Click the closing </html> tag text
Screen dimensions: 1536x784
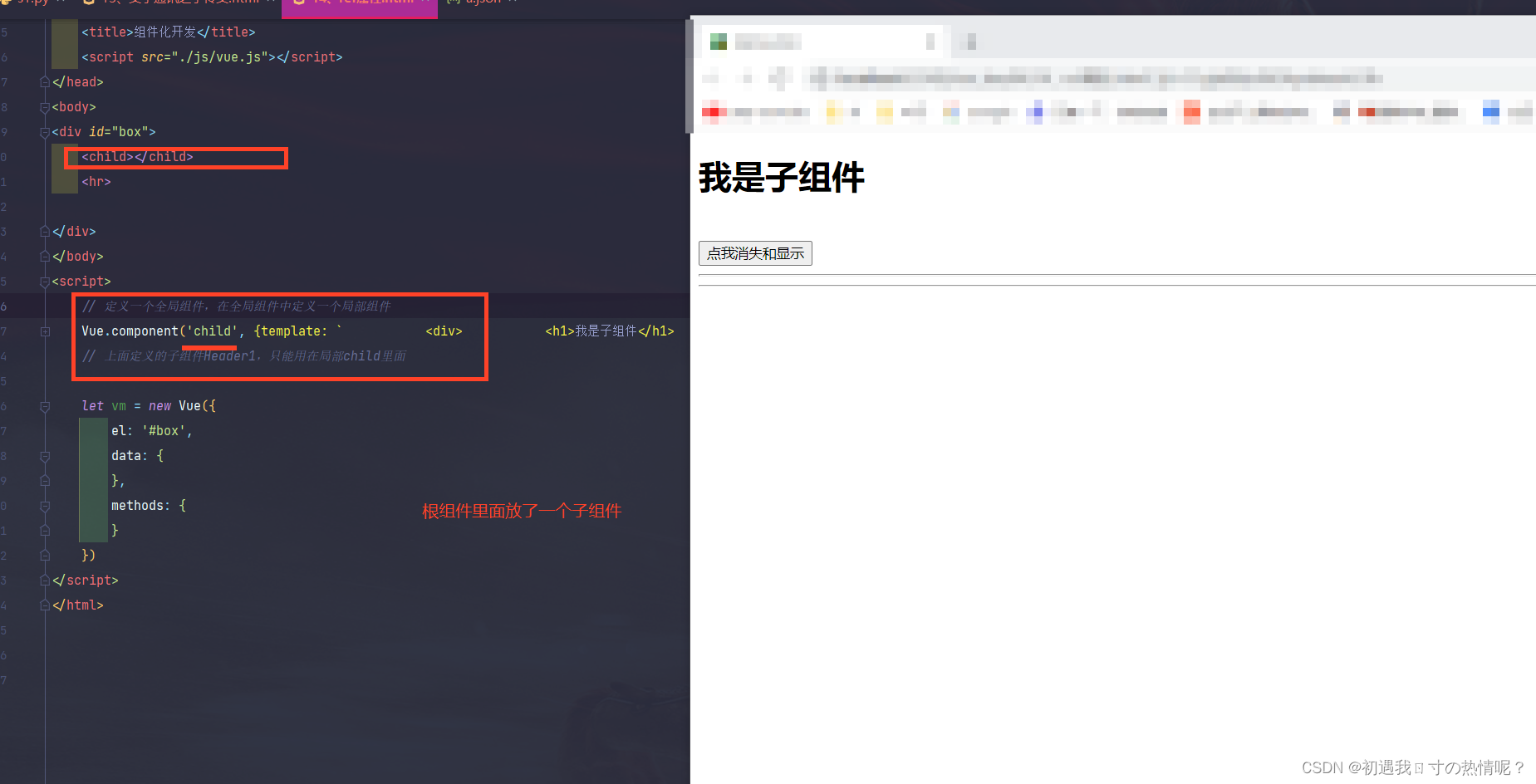coord(78,605)
